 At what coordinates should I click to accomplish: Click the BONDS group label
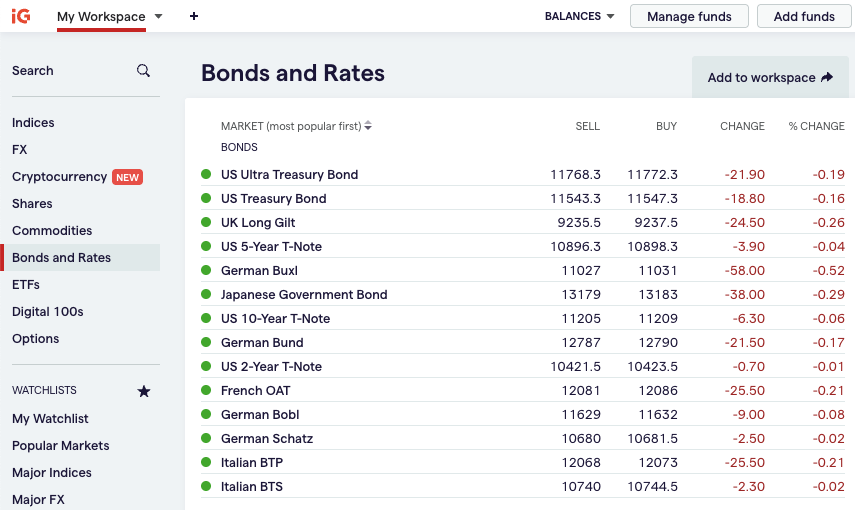[x=239, y=147]
